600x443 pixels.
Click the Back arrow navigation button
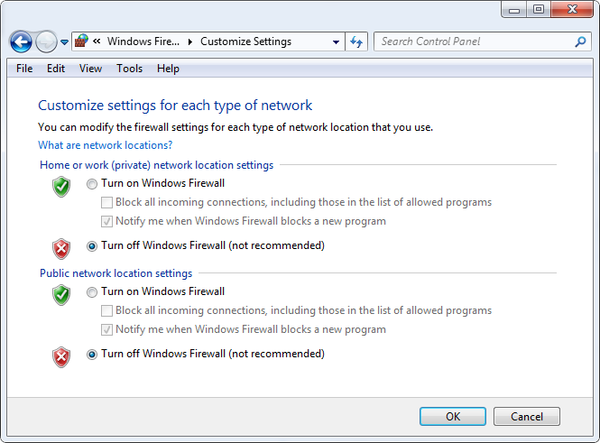click(21, 42)
